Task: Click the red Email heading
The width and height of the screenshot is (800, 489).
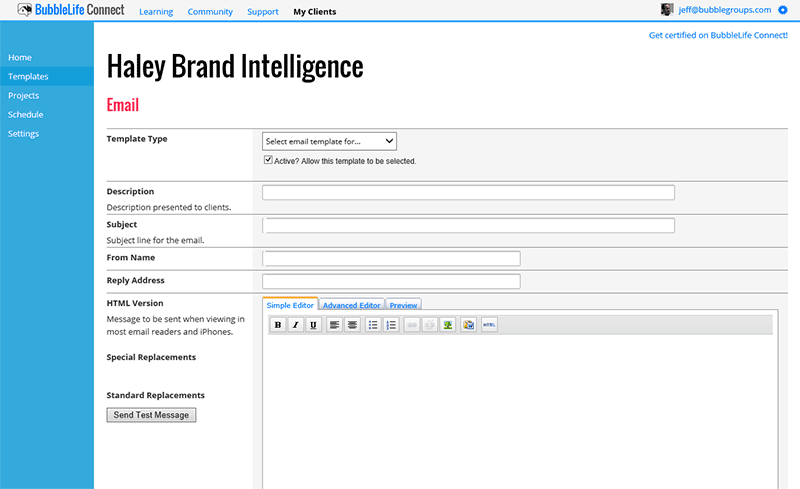Action: click(122, 105)
